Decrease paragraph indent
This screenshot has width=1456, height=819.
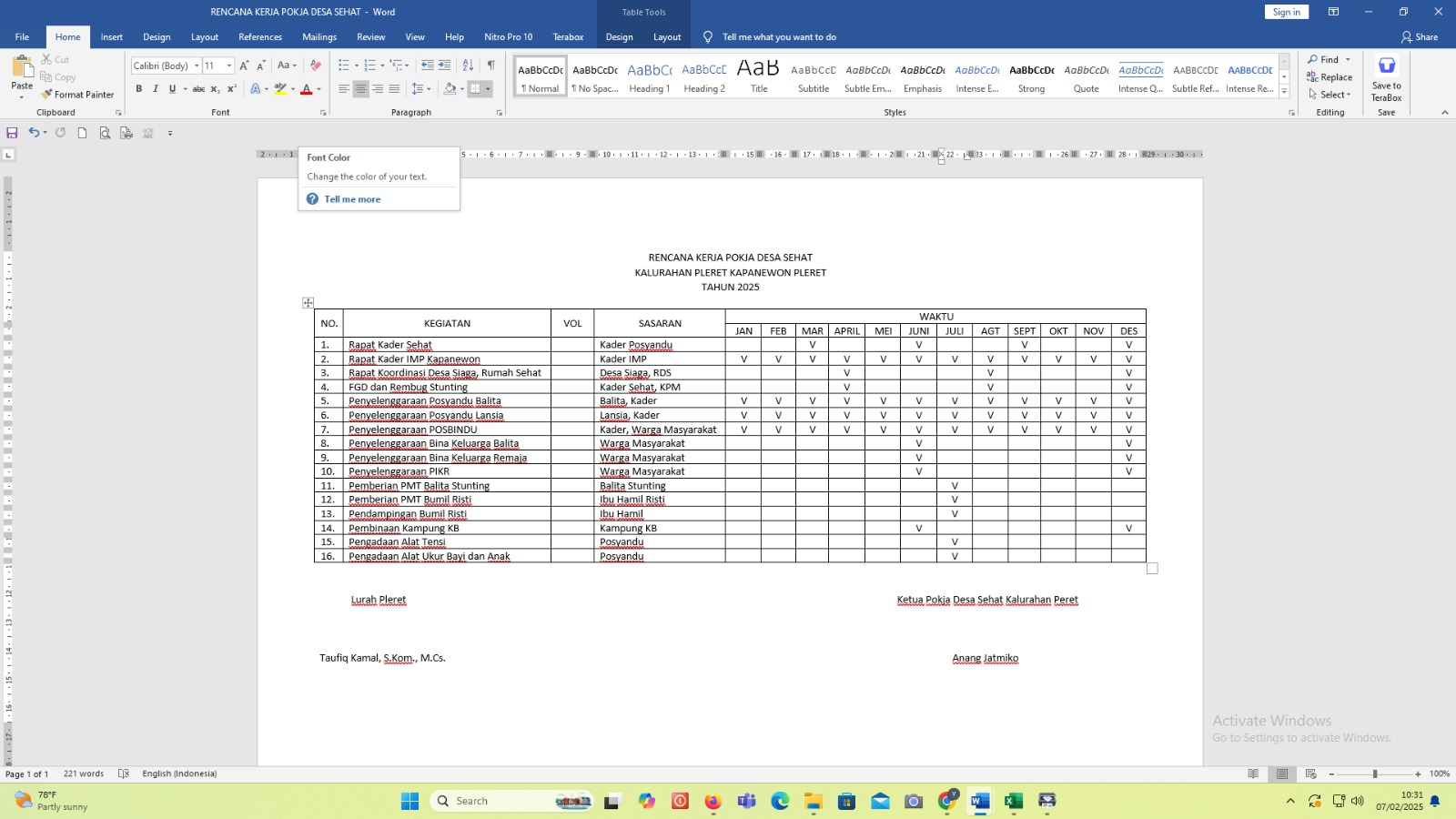coord(427,66)
